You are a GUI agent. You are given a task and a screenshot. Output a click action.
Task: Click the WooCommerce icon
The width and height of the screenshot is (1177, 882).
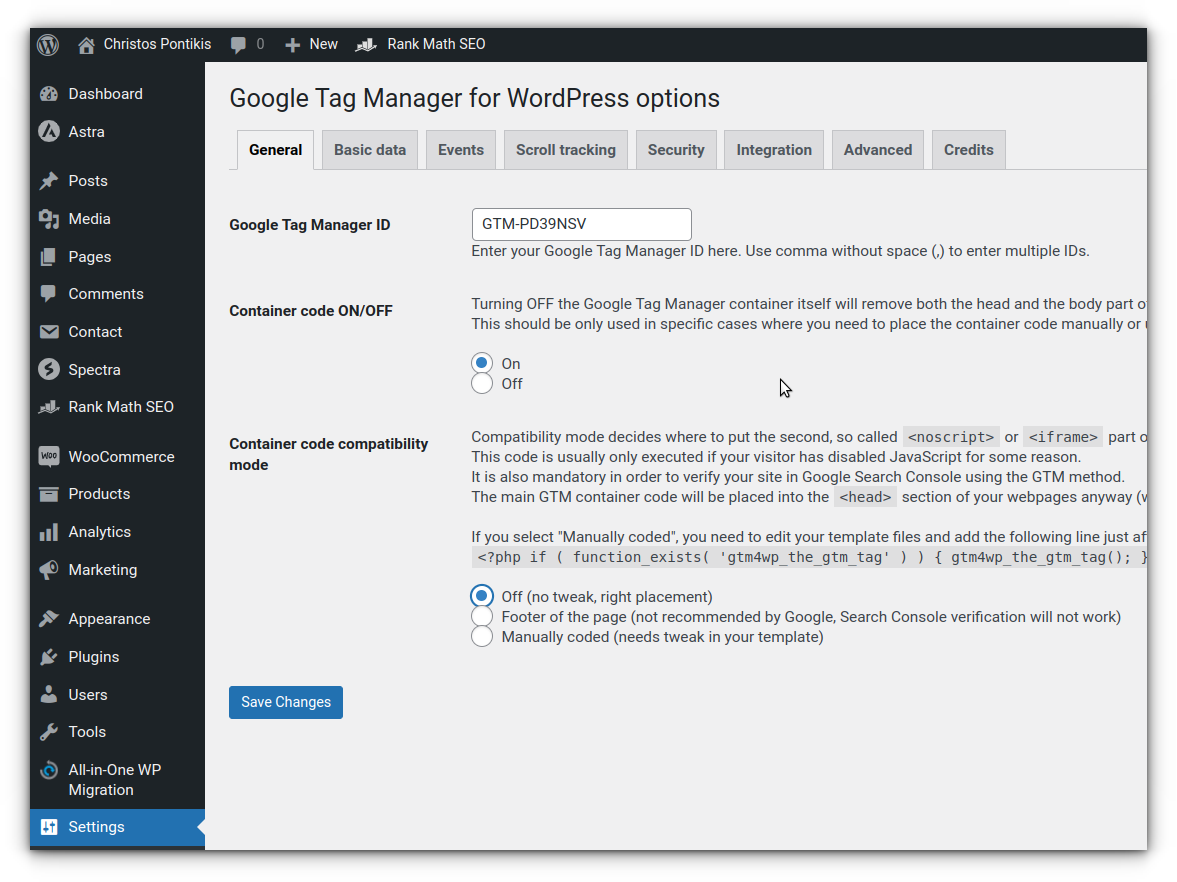point(49,456)
